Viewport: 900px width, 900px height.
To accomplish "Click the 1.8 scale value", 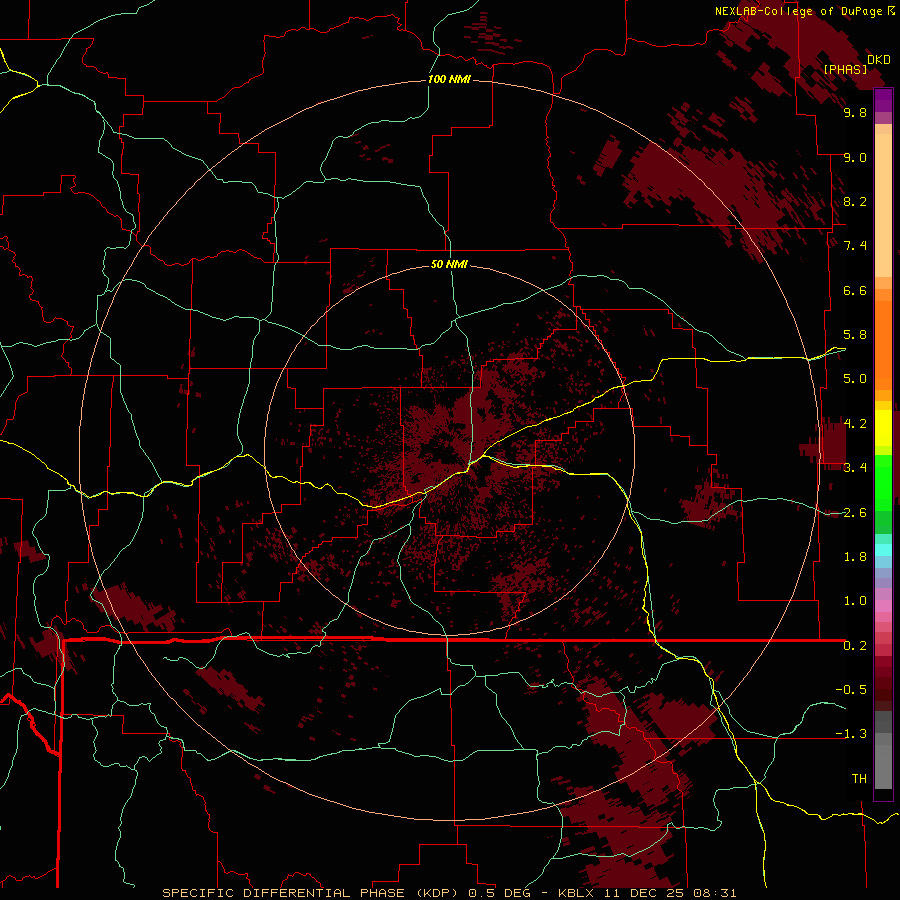I will coord(855,557).
